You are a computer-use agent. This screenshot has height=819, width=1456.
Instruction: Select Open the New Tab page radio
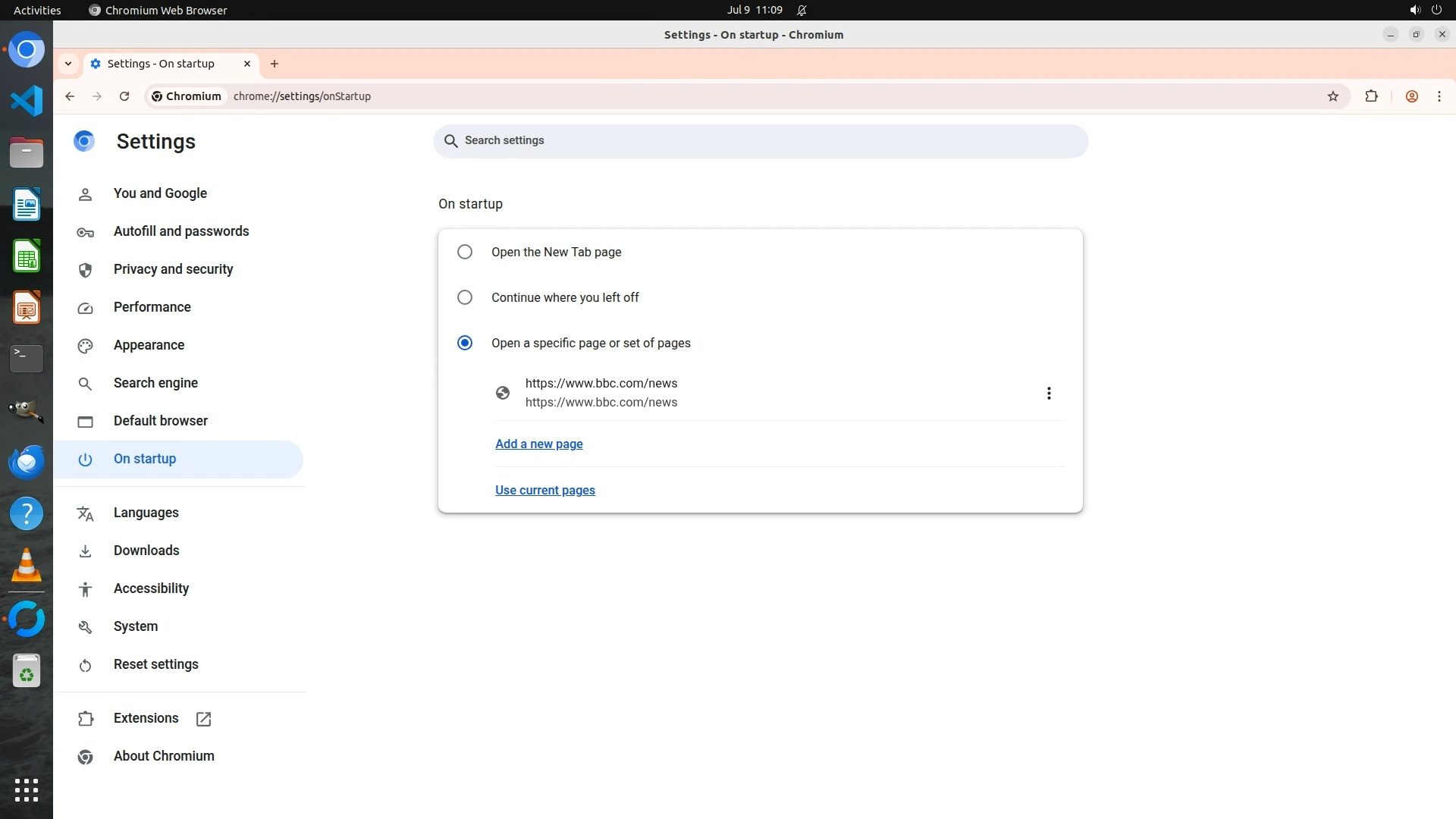(x=465, y=252)
